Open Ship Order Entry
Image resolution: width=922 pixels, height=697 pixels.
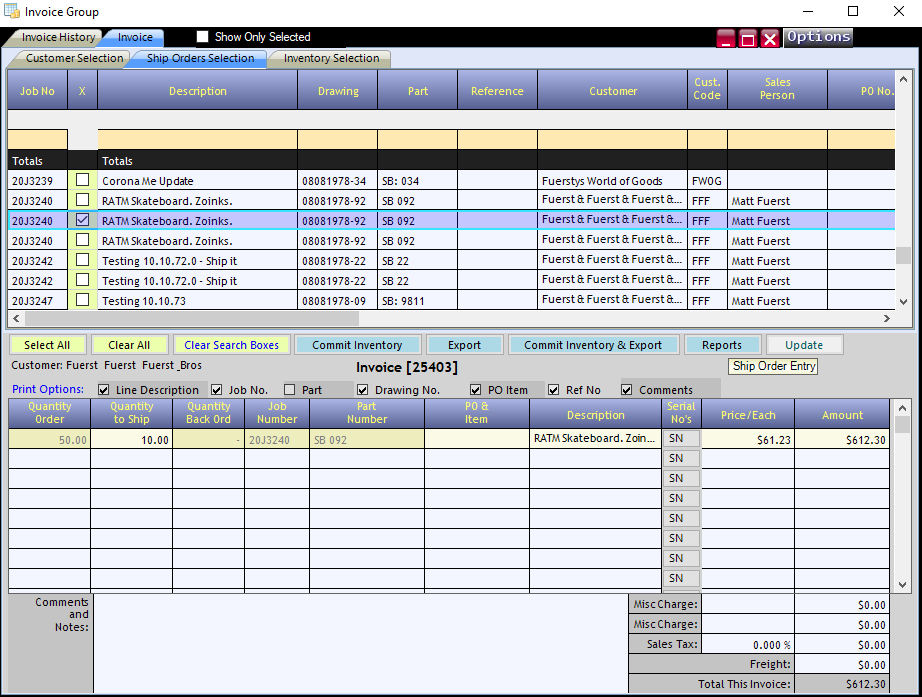tap(774, 366)
